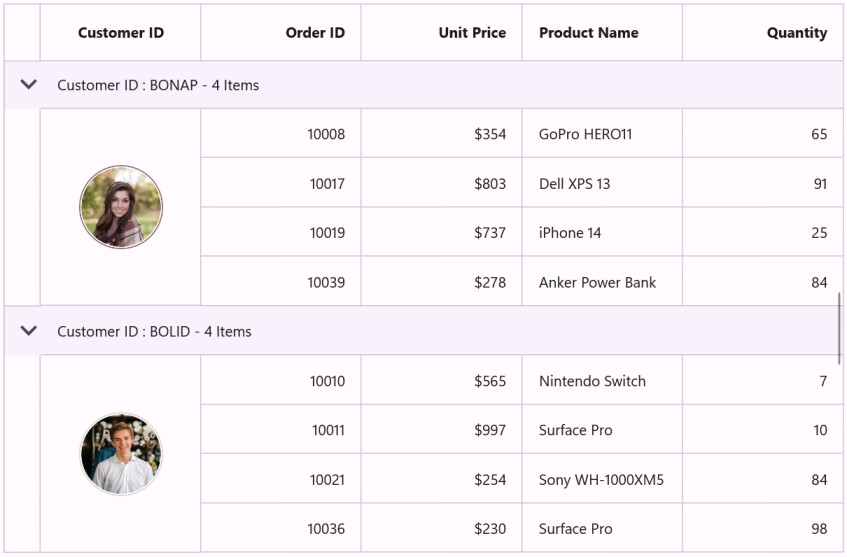Viewport: 847px width, 557px height.
Task: Click the BONAP customer avatar photo
Action: coord(121,207)
